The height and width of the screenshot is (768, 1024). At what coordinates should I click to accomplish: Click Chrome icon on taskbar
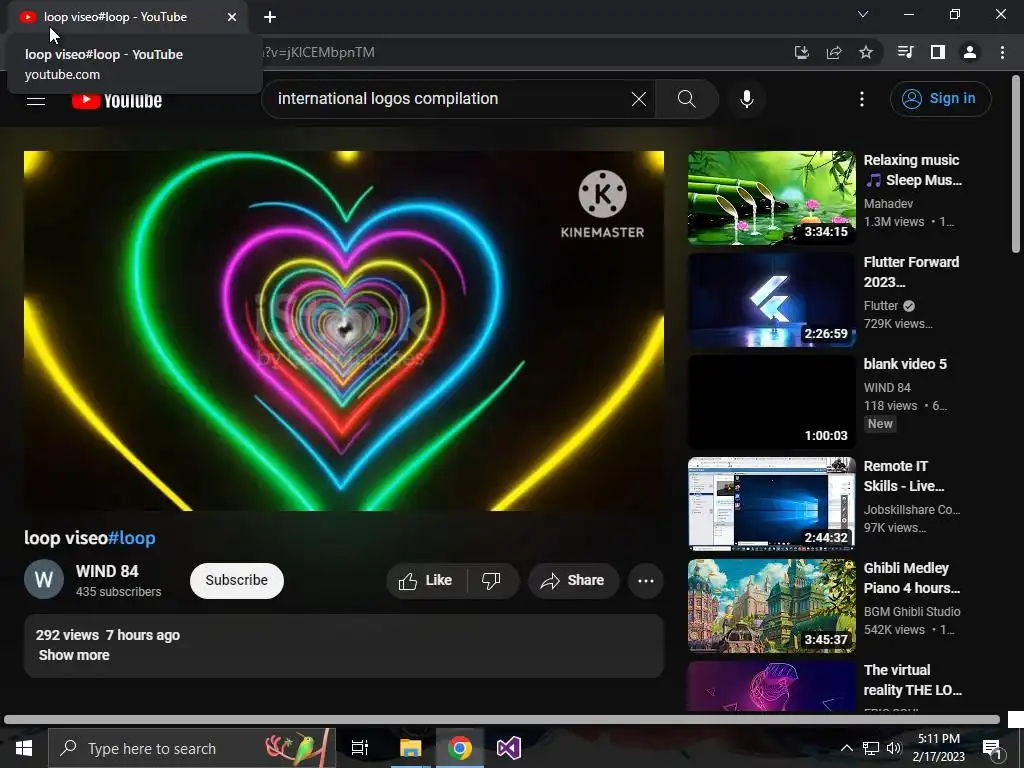460,748
